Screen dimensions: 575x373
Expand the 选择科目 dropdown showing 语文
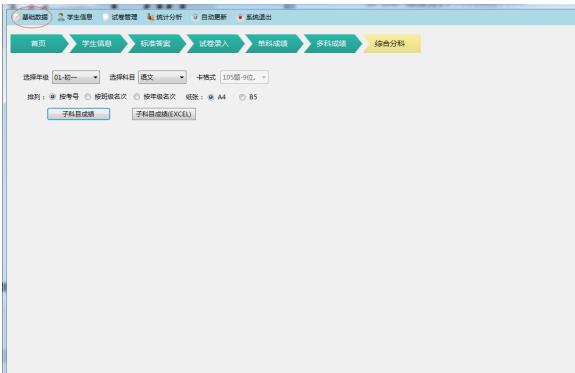[162, 77]
